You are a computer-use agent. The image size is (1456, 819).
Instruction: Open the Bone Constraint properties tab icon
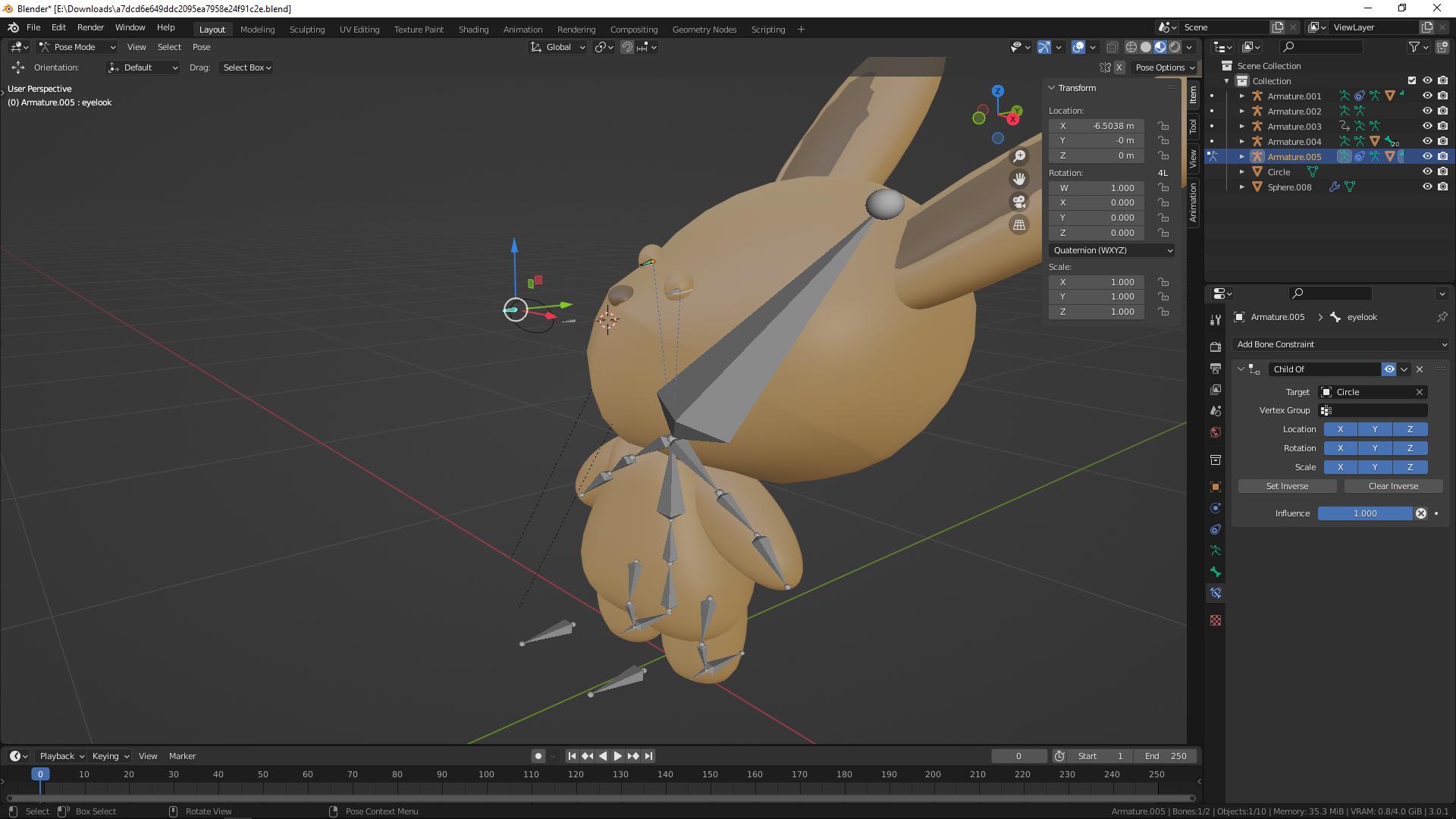(1216, 593)
